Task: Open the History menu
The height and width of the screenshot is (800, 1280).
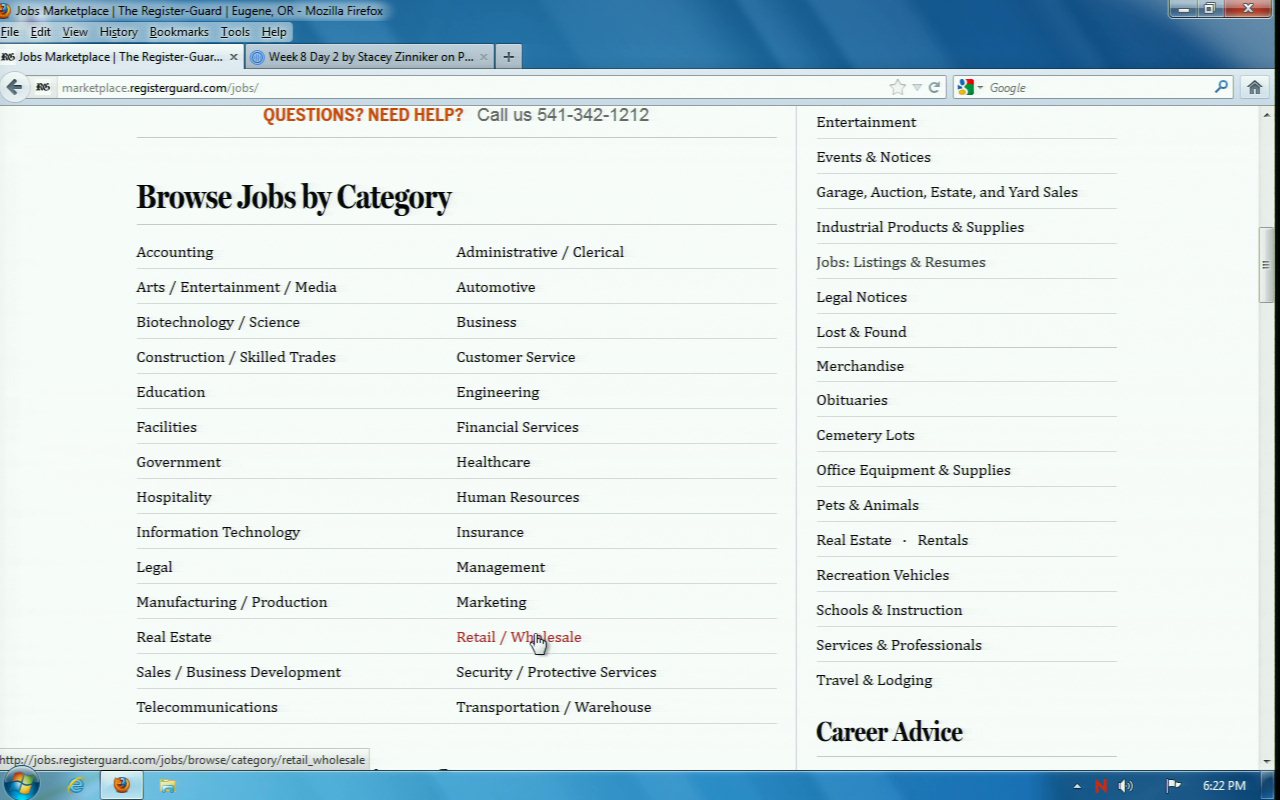Action: [118, 32]
